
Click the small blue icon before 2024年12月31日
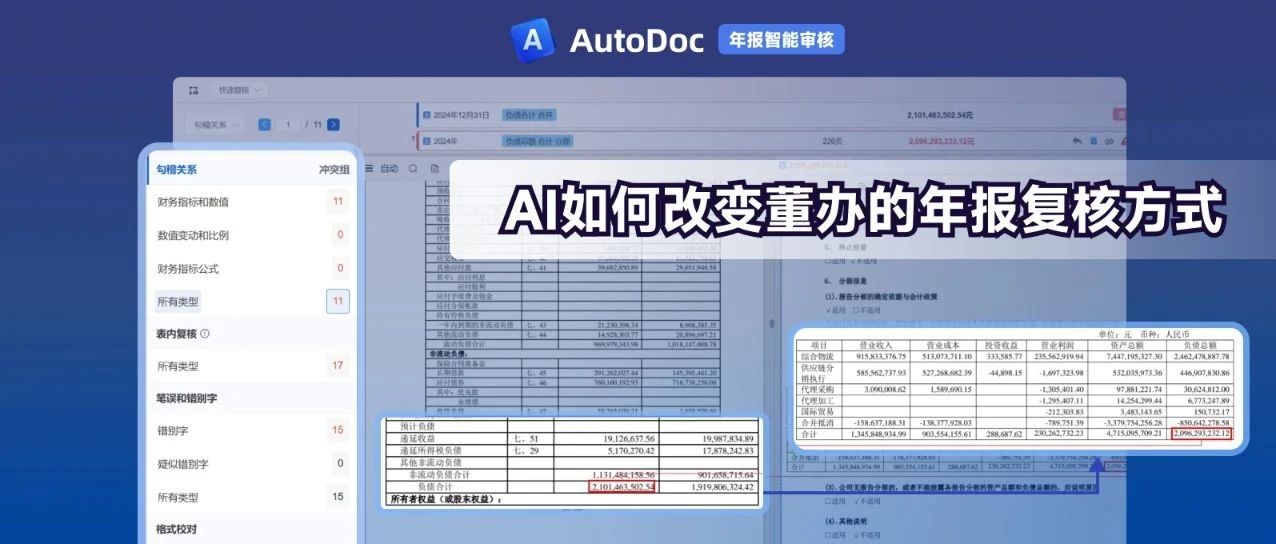[x=427, y=116]
